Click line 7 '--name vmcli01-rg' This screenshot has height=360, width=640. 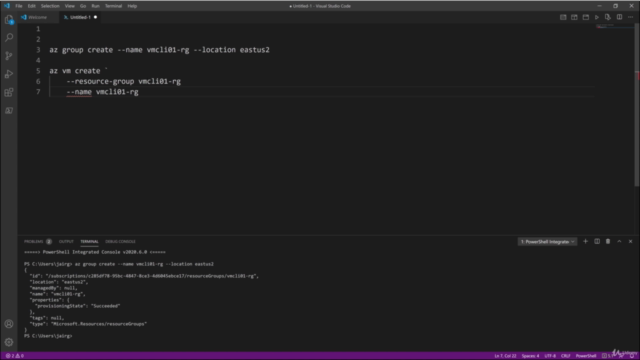pyautogui.click(x=102, y=92)
